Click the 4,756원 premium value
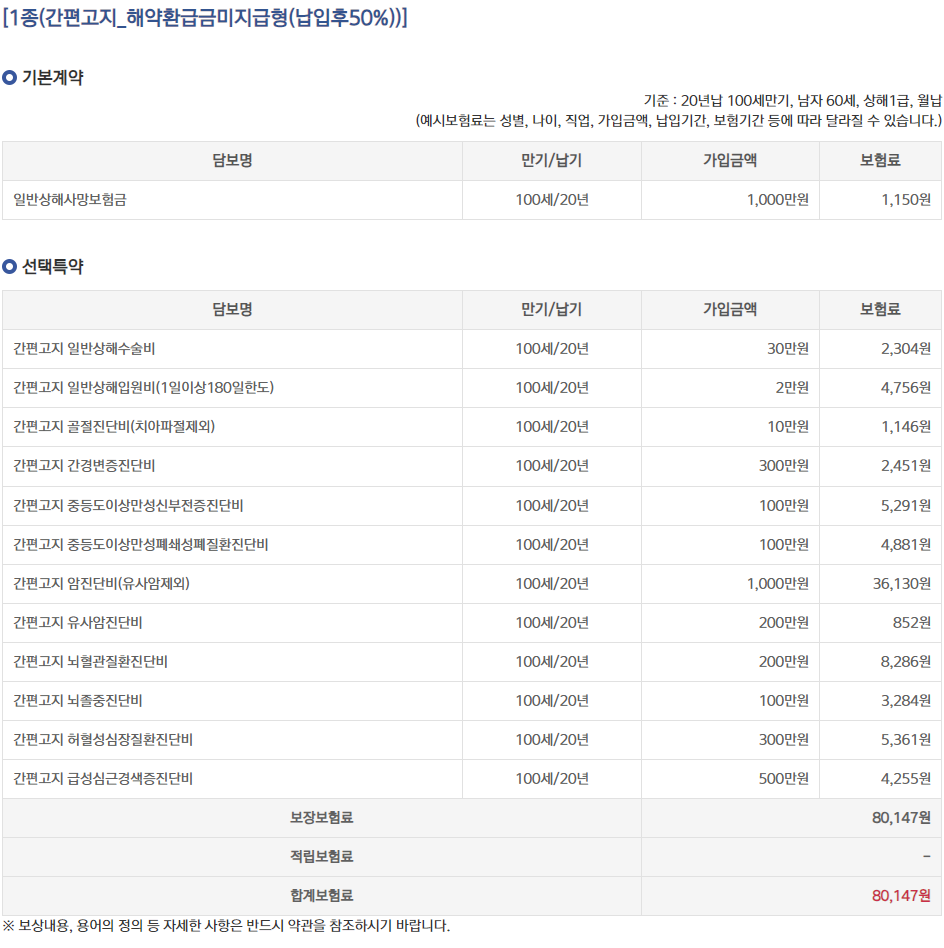Viewport: 944px width, 948px height. click(x=906, y=388)
